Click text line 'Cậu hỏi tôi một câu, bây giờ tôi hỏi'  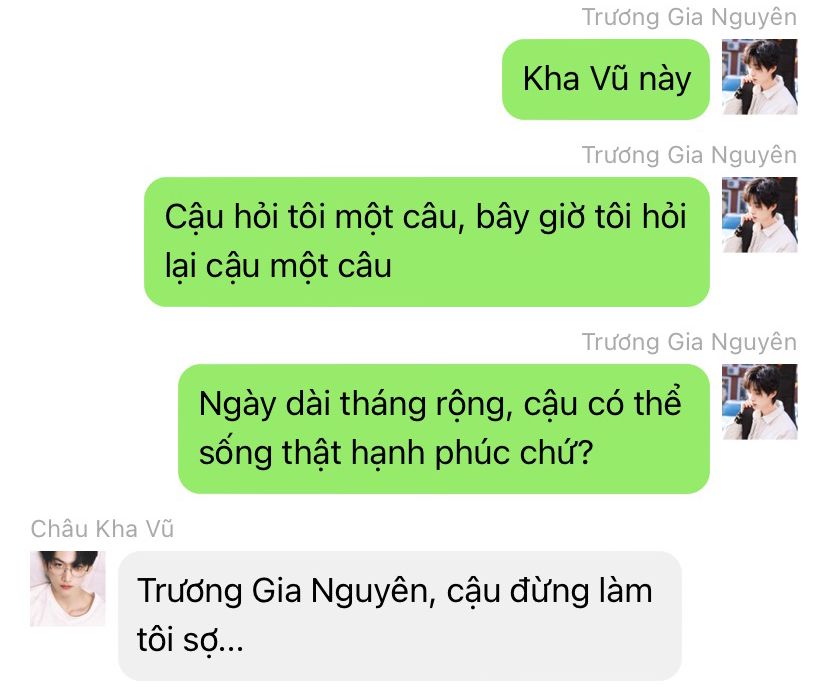tap(426, 217)
